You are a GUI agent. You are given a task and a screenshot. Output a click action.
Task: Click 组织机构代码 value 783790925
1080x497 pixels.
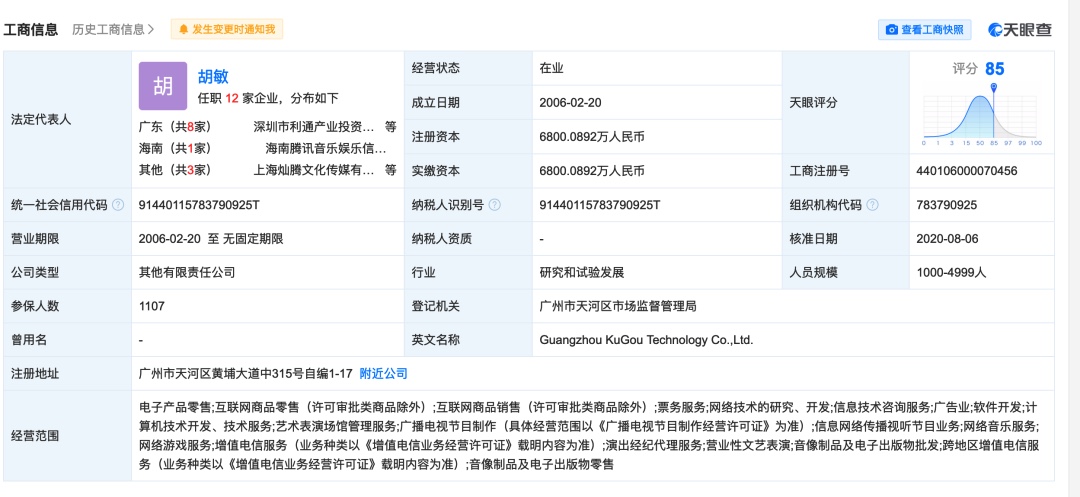(947, 205)
